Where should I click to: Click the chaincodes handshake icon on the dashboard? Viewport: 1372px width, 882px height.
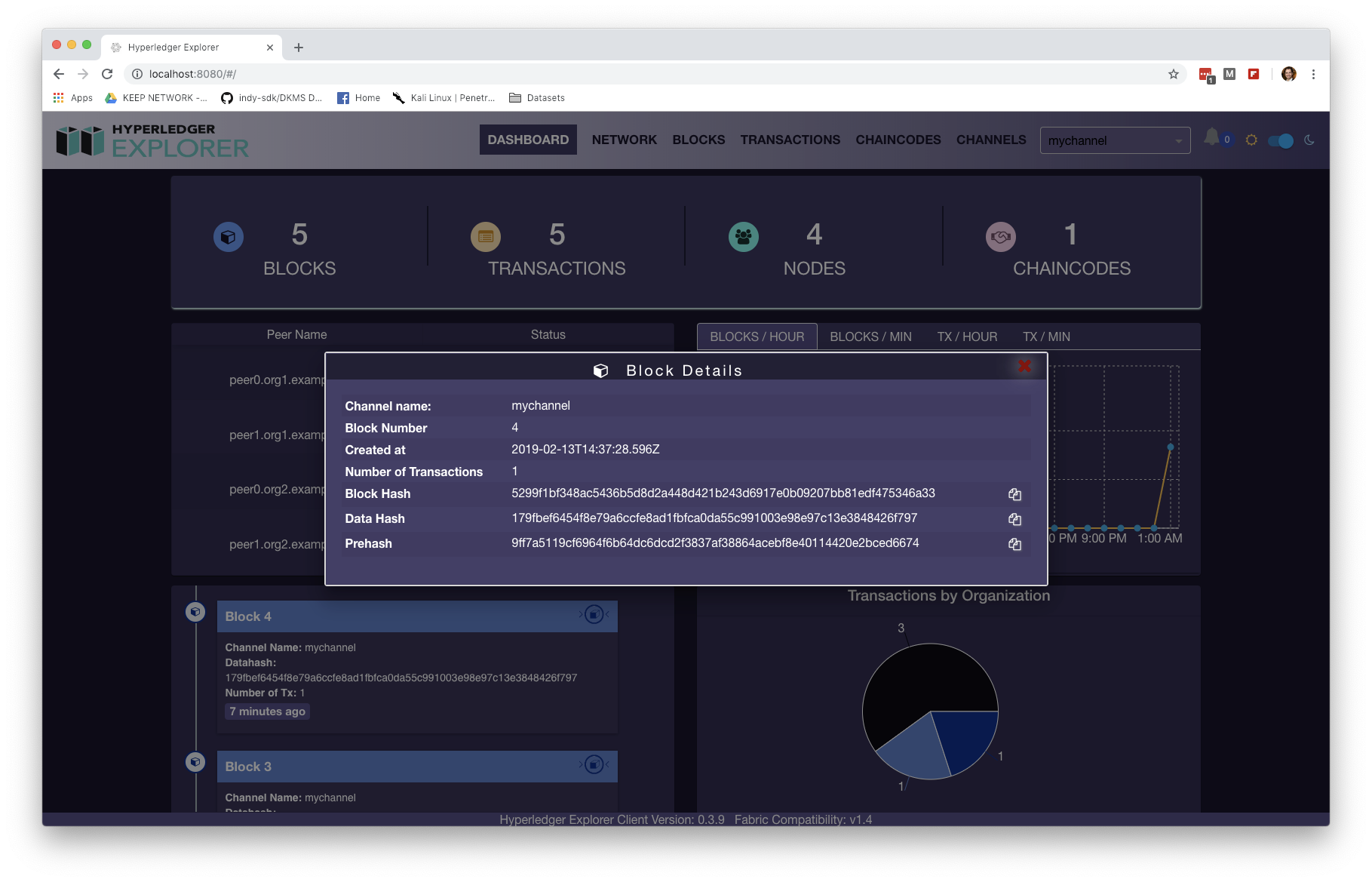point(1001,236)
